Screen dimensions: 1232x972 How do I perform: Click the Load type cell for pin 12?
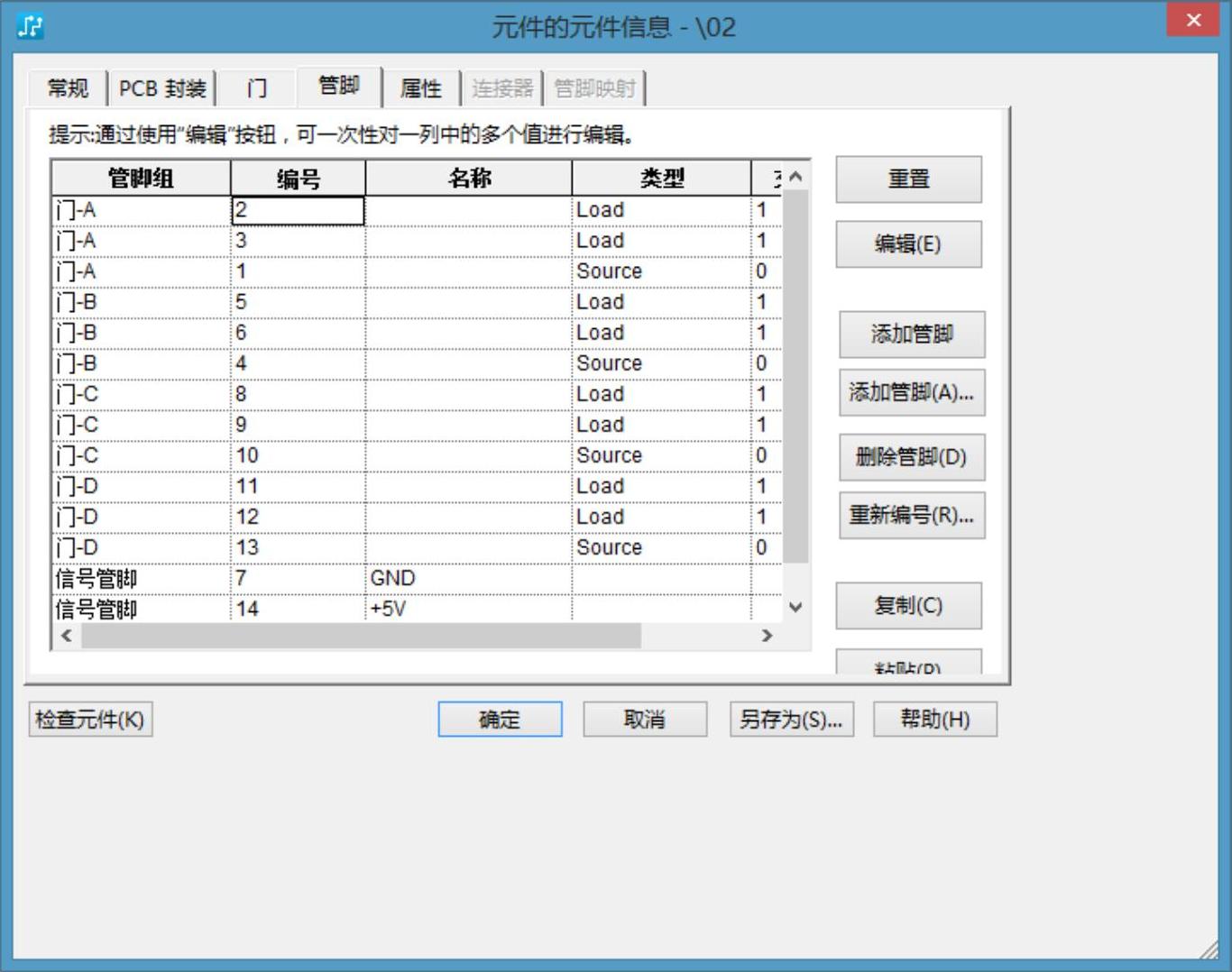[x=662, y=517]
